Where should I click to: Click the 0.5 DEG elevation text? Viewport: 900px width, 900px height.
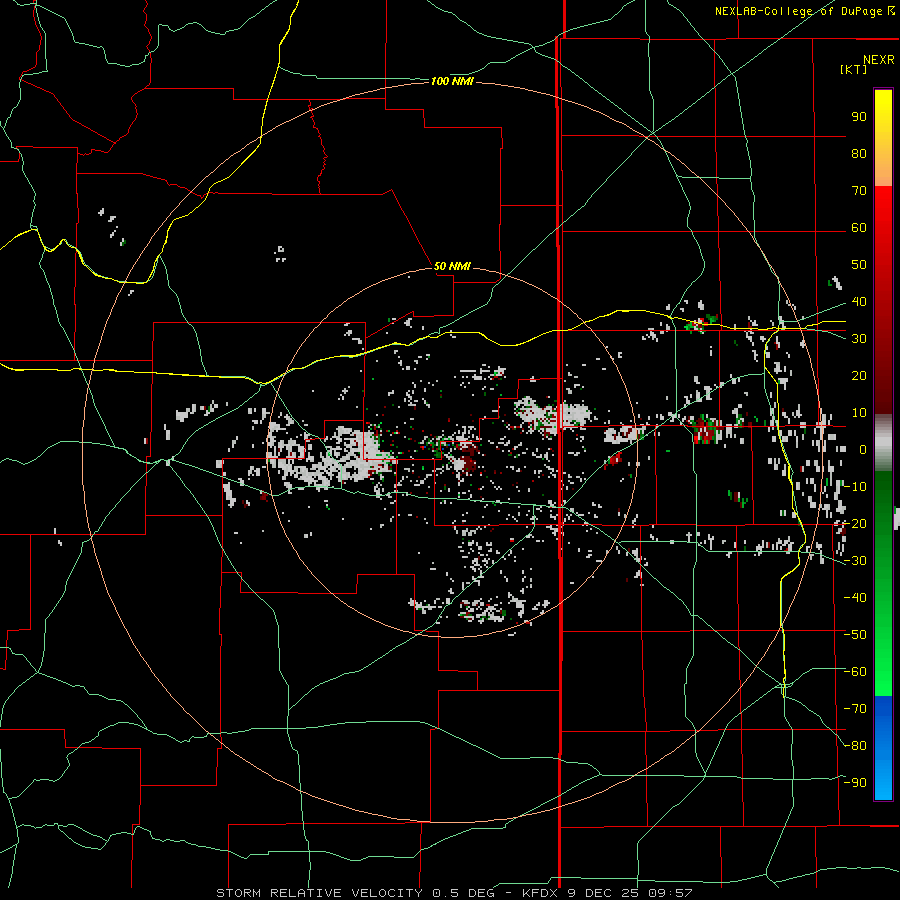click(x=463, y=893)
